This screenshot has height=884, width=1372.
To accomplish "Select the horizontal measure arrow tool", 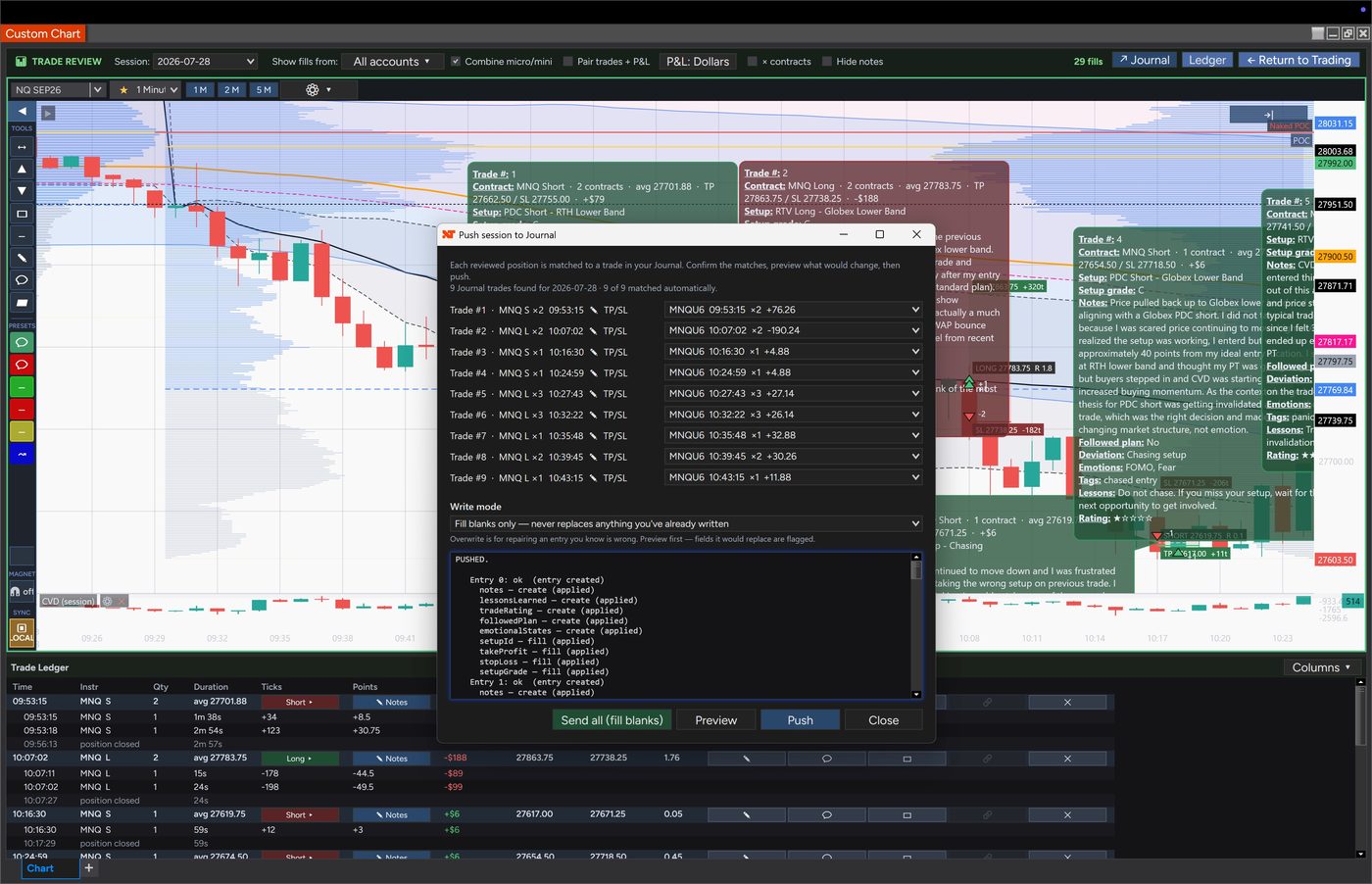I will [22, 147].
